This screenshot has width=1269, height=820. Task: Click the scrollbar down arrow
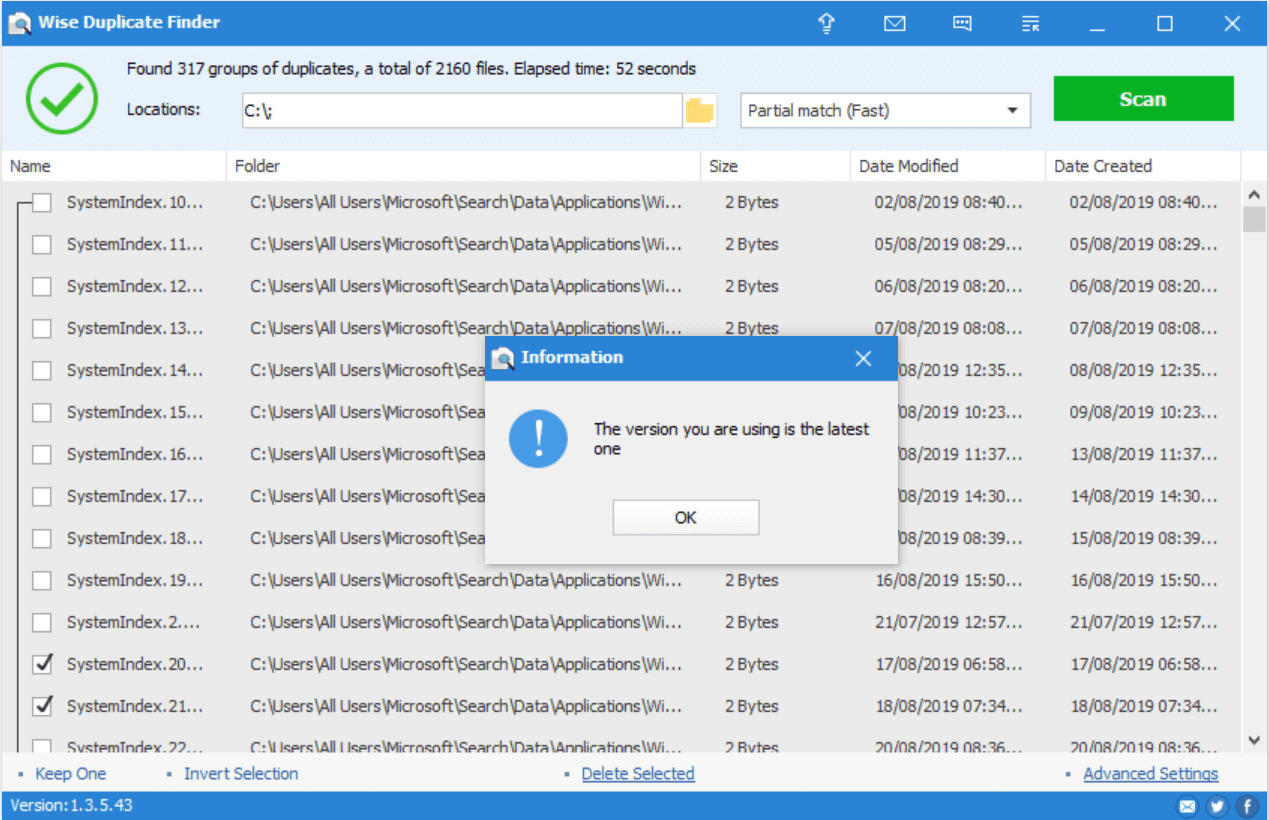(x=1254, y=740)
